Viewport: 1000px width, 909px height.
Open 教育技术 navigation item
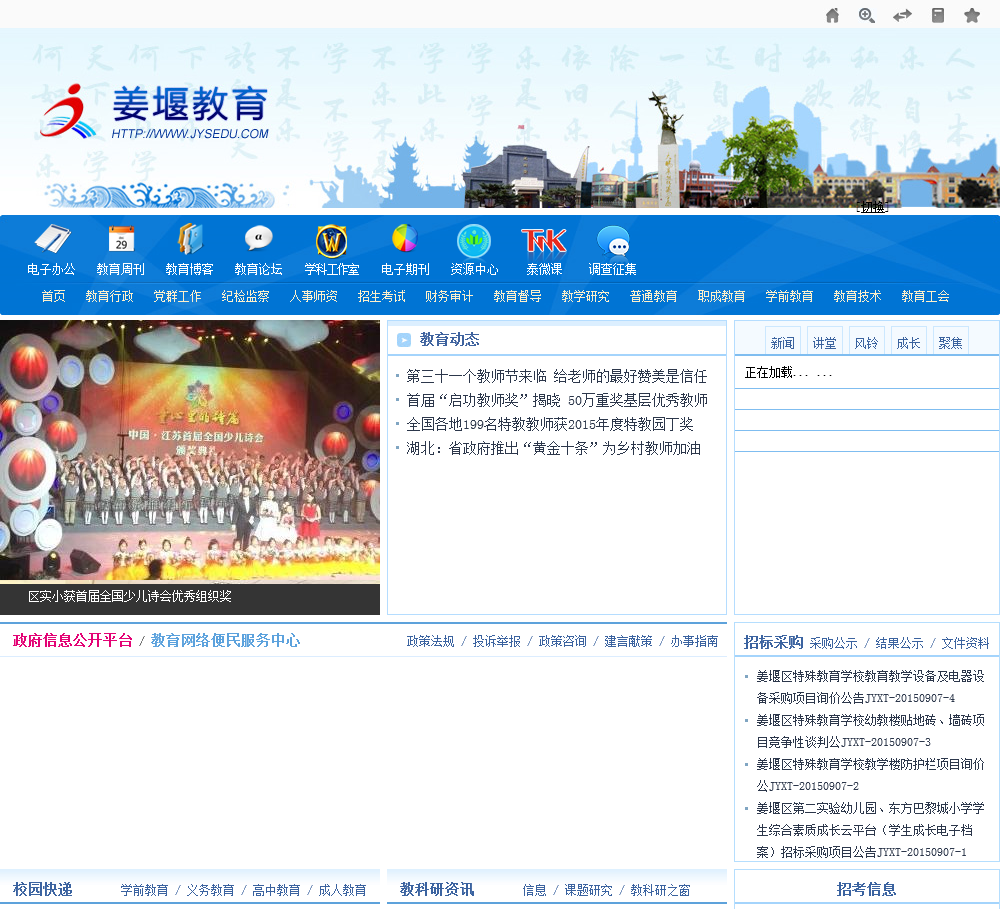pos(857,296)
